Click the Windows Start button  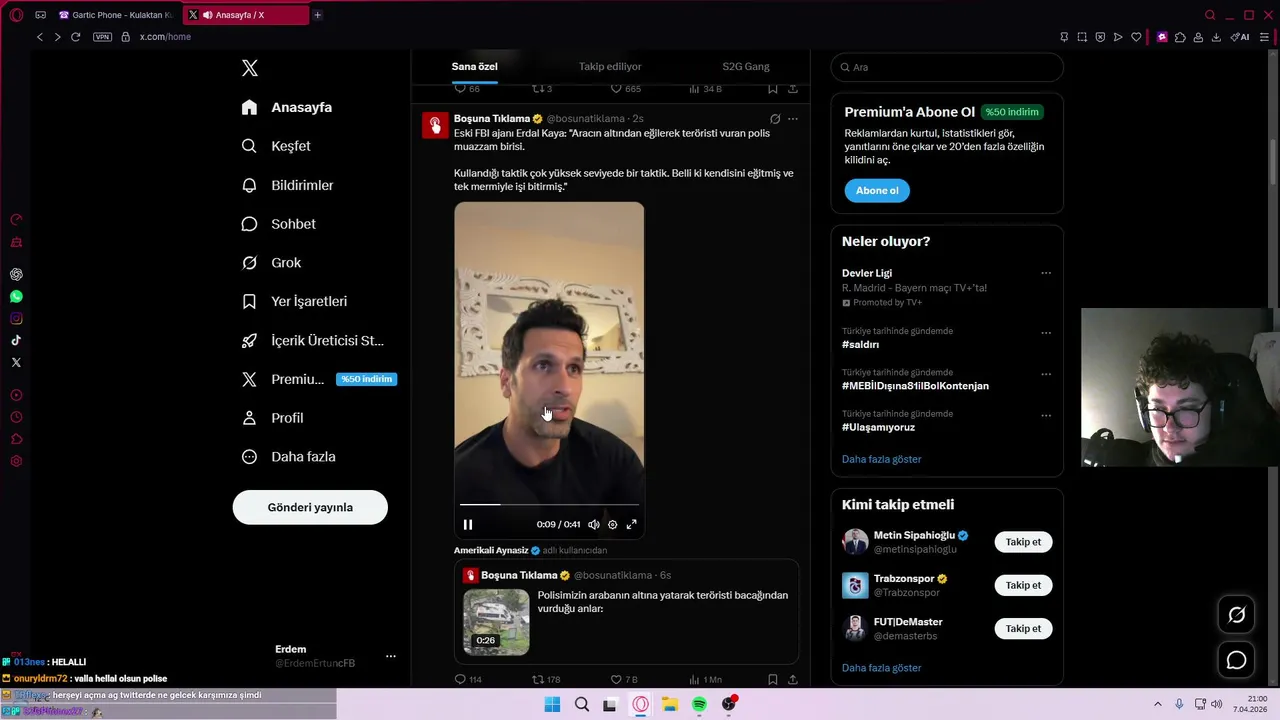coord(552,705)
